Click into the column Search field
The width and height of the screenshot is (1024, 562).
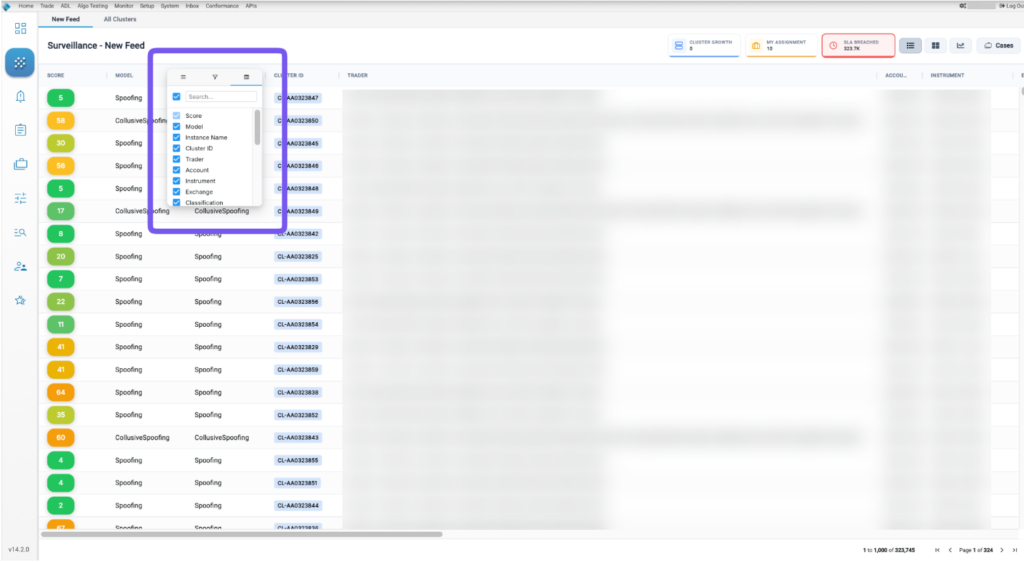coord(221,97)
